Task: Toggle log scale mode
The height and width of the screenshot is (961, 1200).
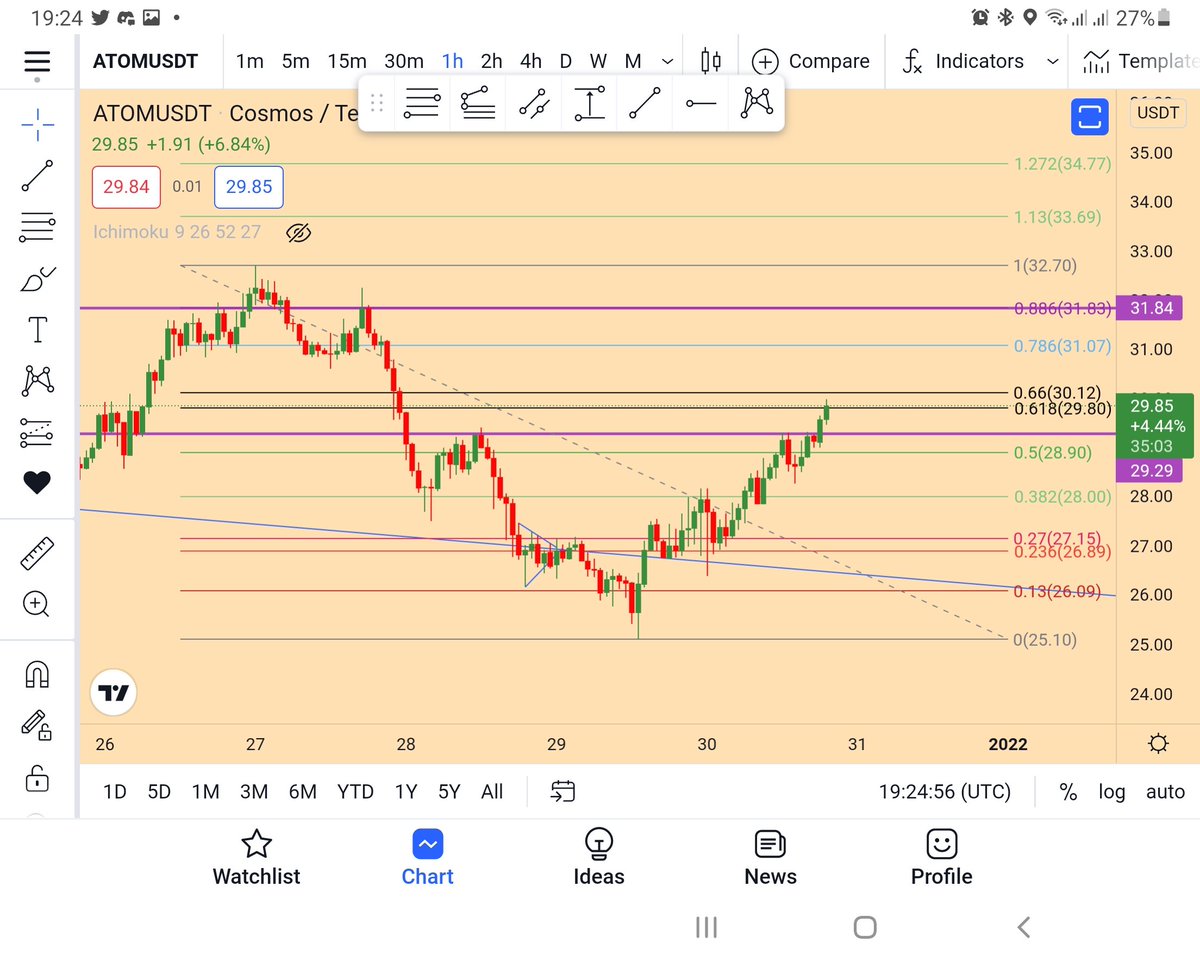Action: pyautogui.click(x=1112, y=792)
